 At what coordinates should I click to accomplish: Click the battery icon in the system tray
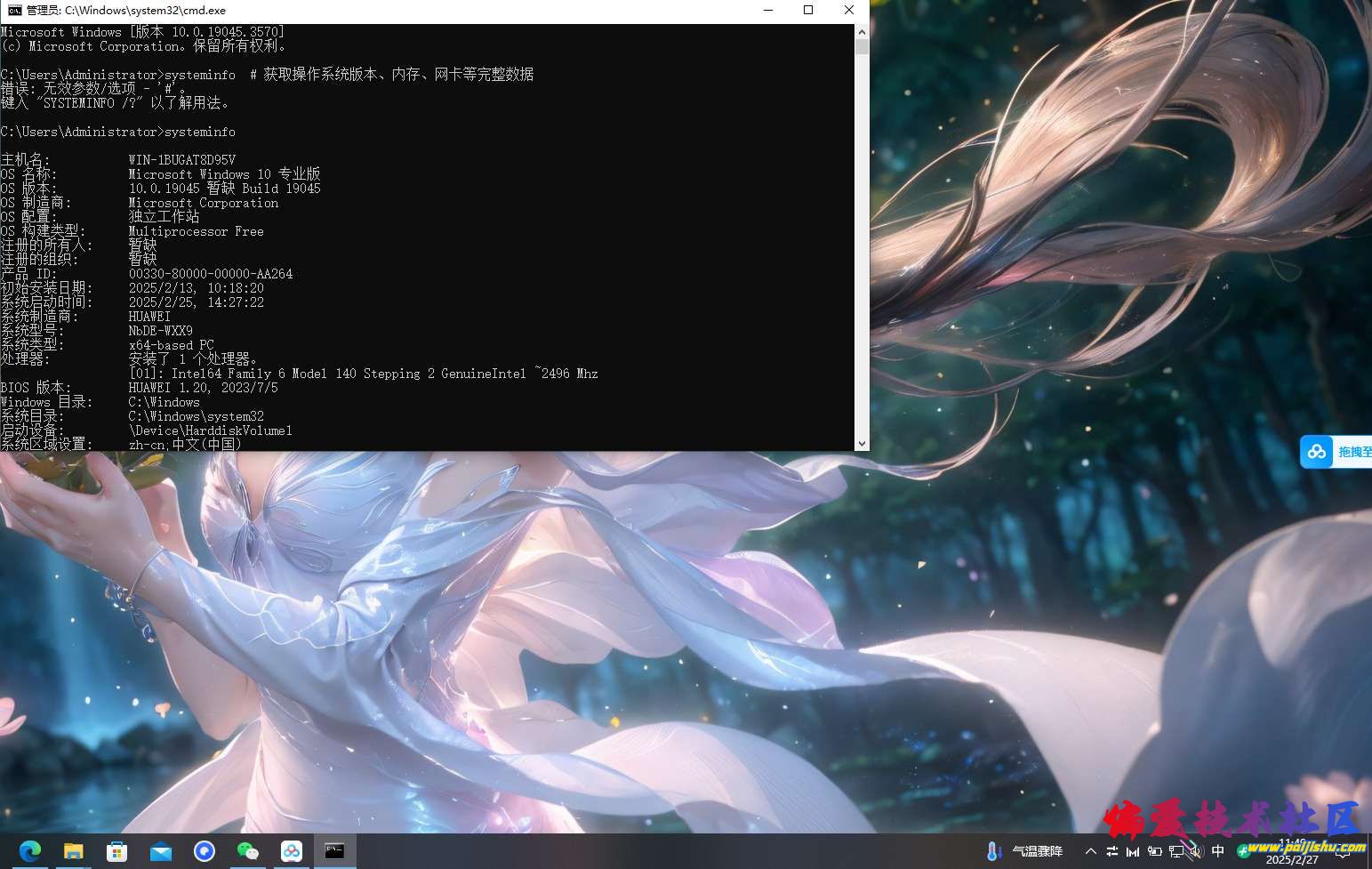click(1154, 850)
